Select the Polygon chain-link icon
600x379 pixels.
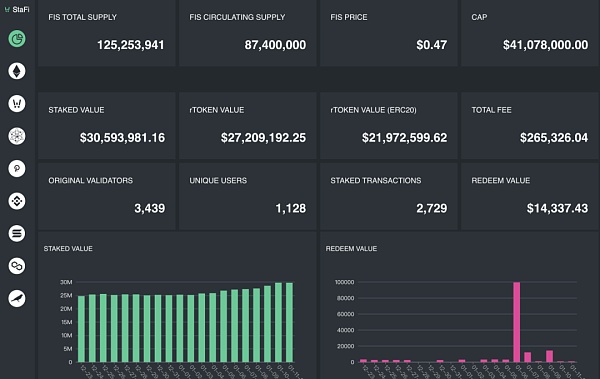(17, 266)
